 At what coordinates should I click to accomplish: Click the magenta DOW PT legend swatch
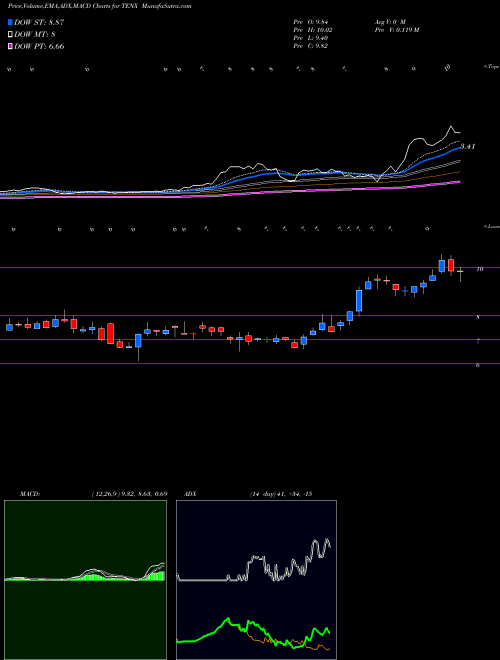click(x=10, y=46)
